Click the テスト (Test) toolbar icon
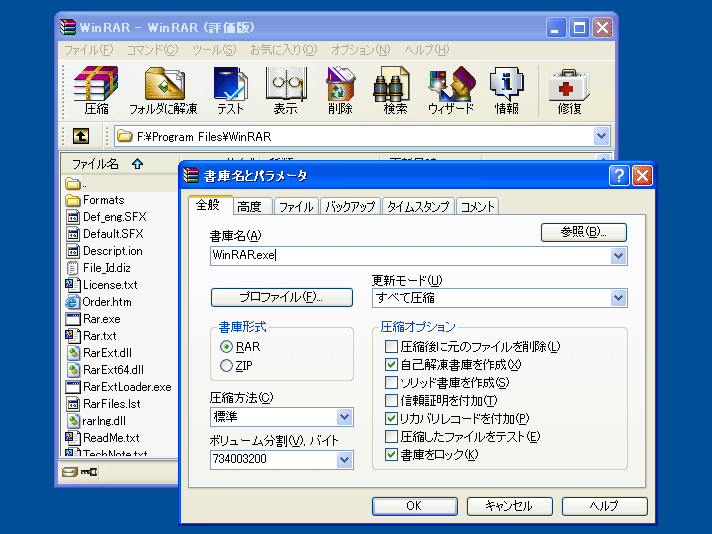712x534 pixels. pos(230,84)
